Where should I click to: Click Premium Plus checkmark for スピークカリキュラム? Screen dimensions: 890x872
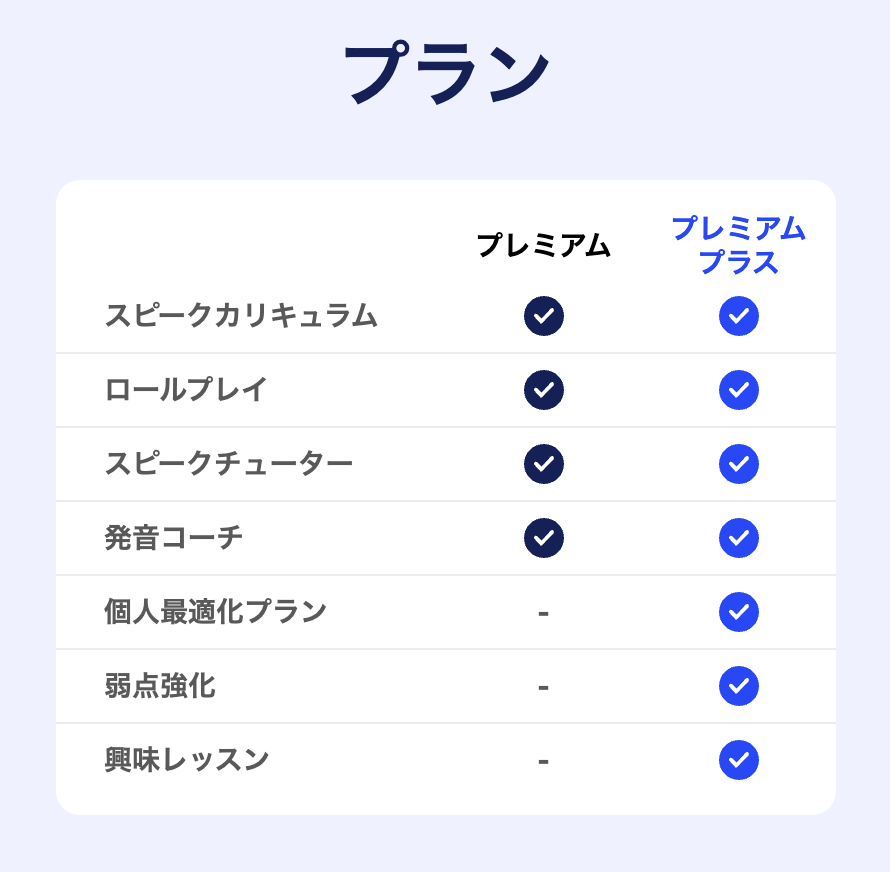(739, 316)
